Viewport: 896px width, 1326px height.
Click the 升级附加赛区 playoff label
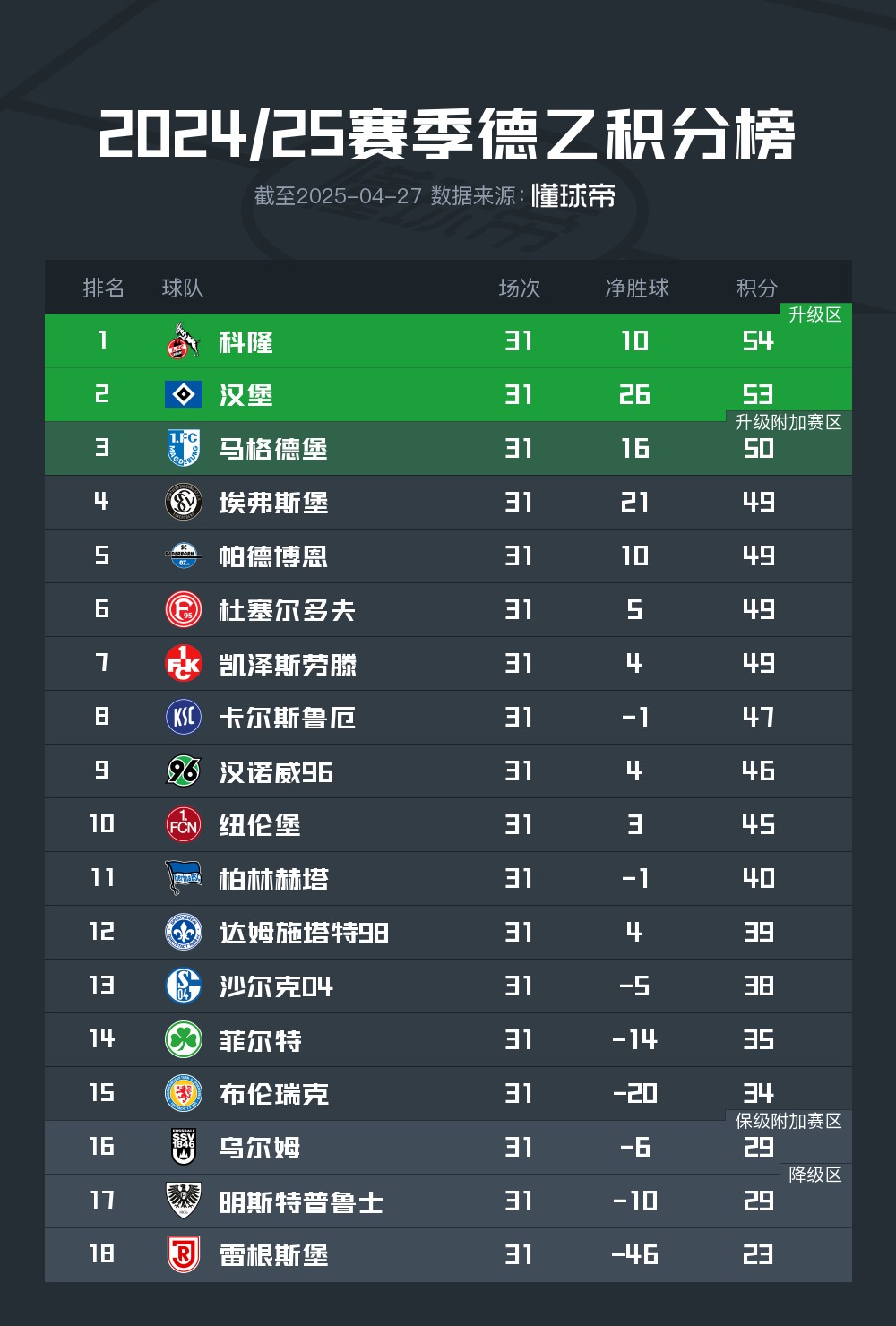click(x=788, y=422)
